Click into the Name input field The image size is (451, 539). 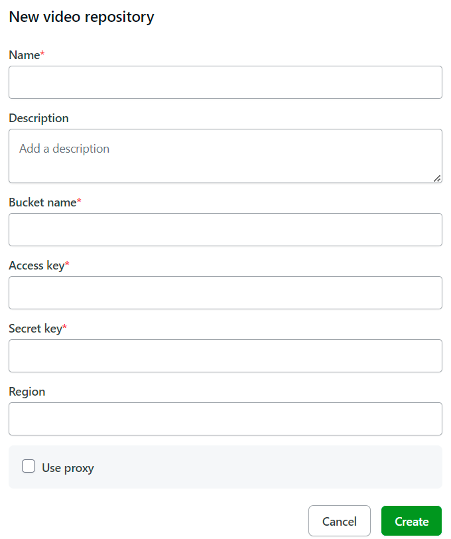coord(225,82)
